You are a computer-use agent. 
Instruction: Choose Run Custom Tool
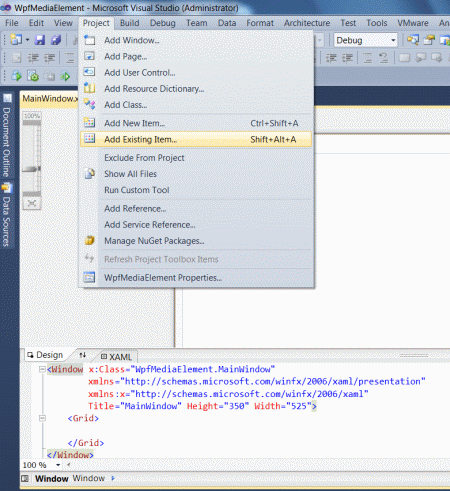click(196, 190)
